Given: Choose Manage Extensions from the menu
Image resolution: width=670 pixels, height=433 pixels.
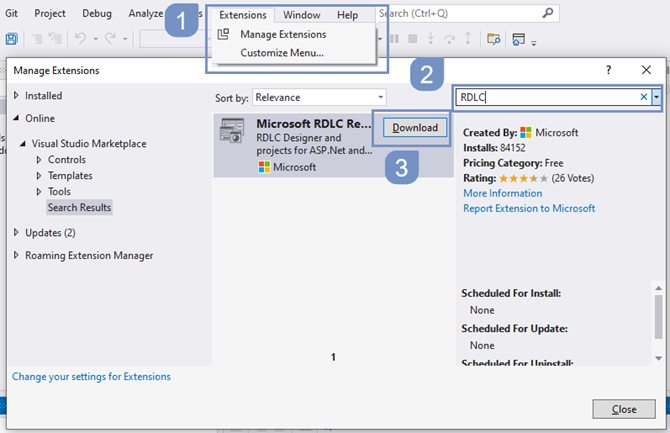Looking at the screenshot, I should coord(283,34).
